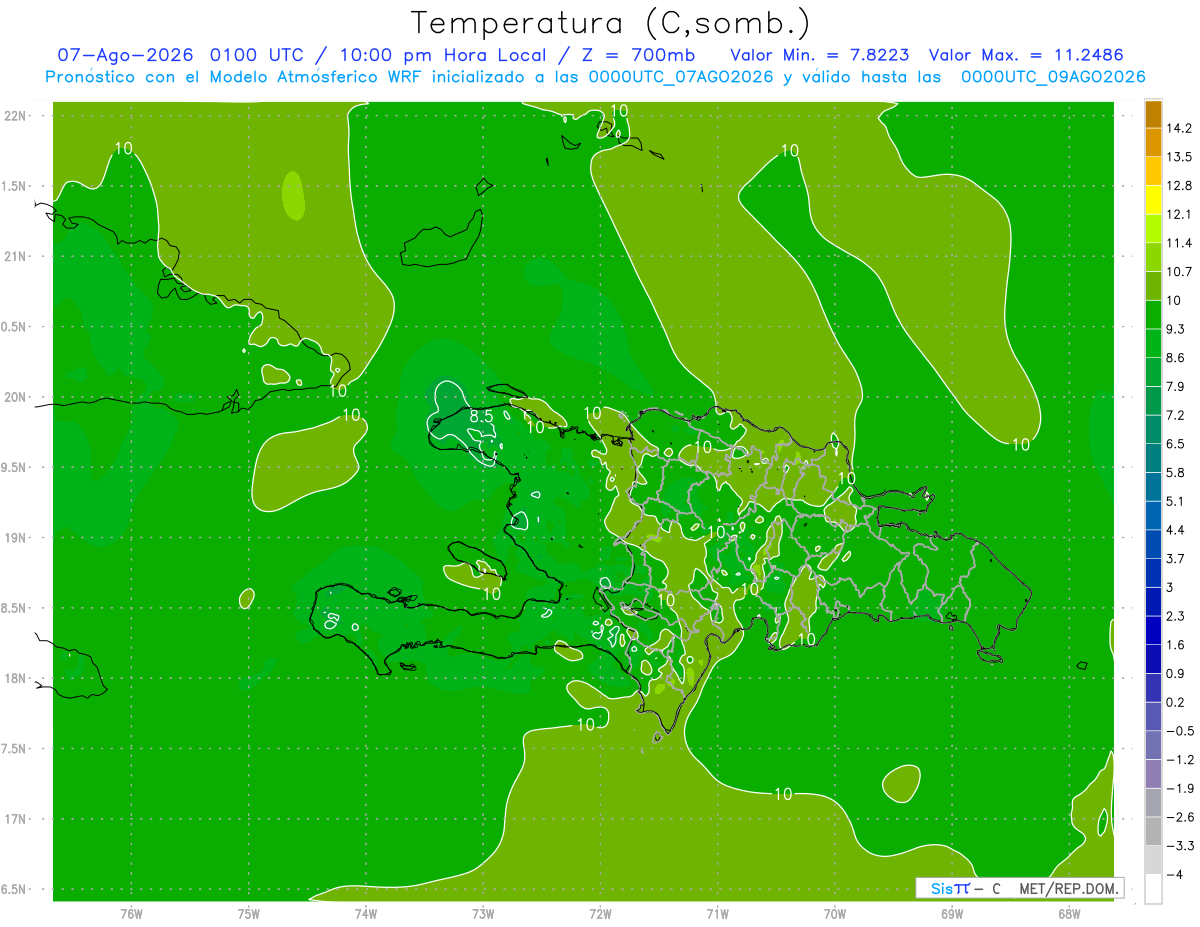1200x927 pixels.
Task: Click the "7.9" color scale value
Action: (x=1176, y=387)
